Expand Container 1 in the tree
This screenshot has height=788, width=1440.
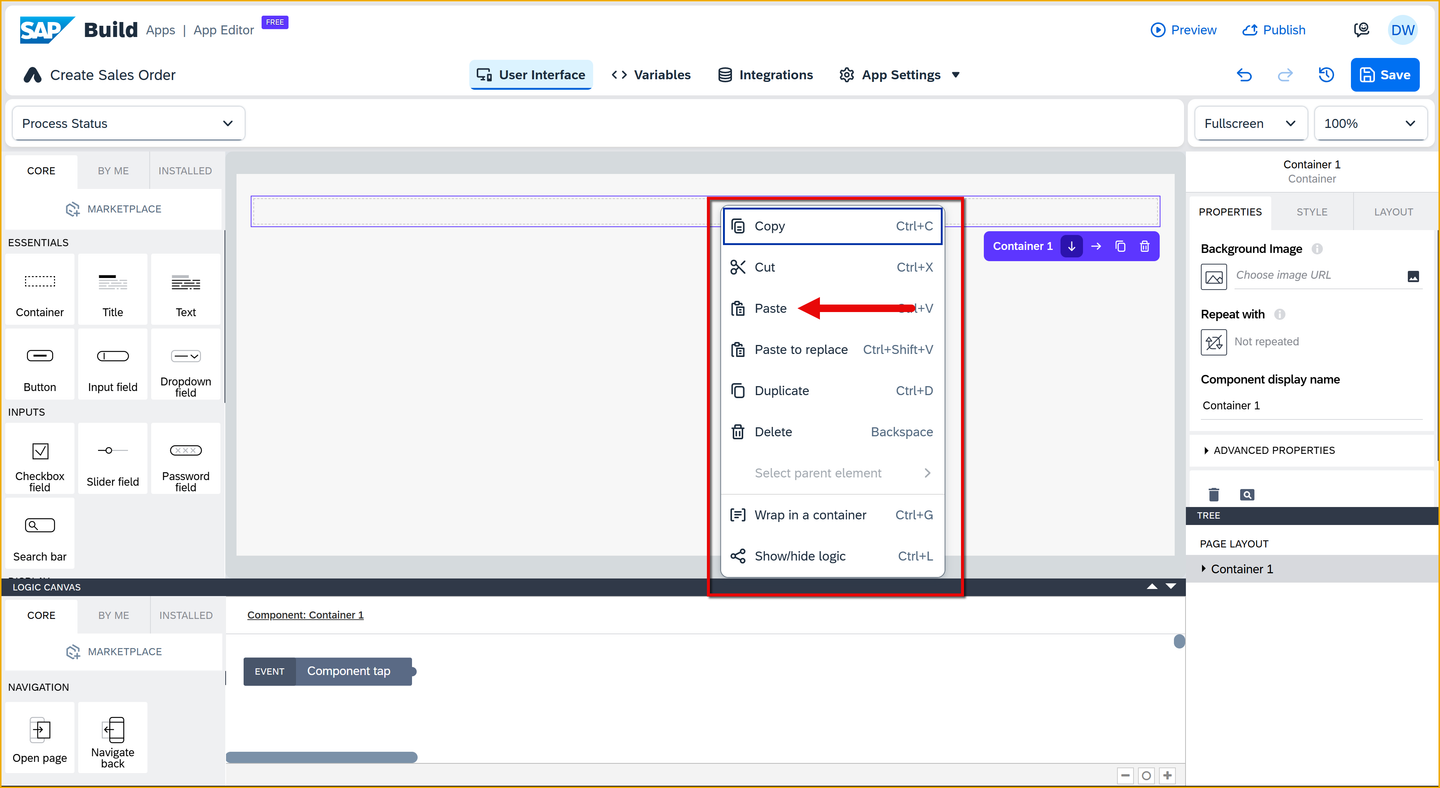click(x=1205, y=569)
